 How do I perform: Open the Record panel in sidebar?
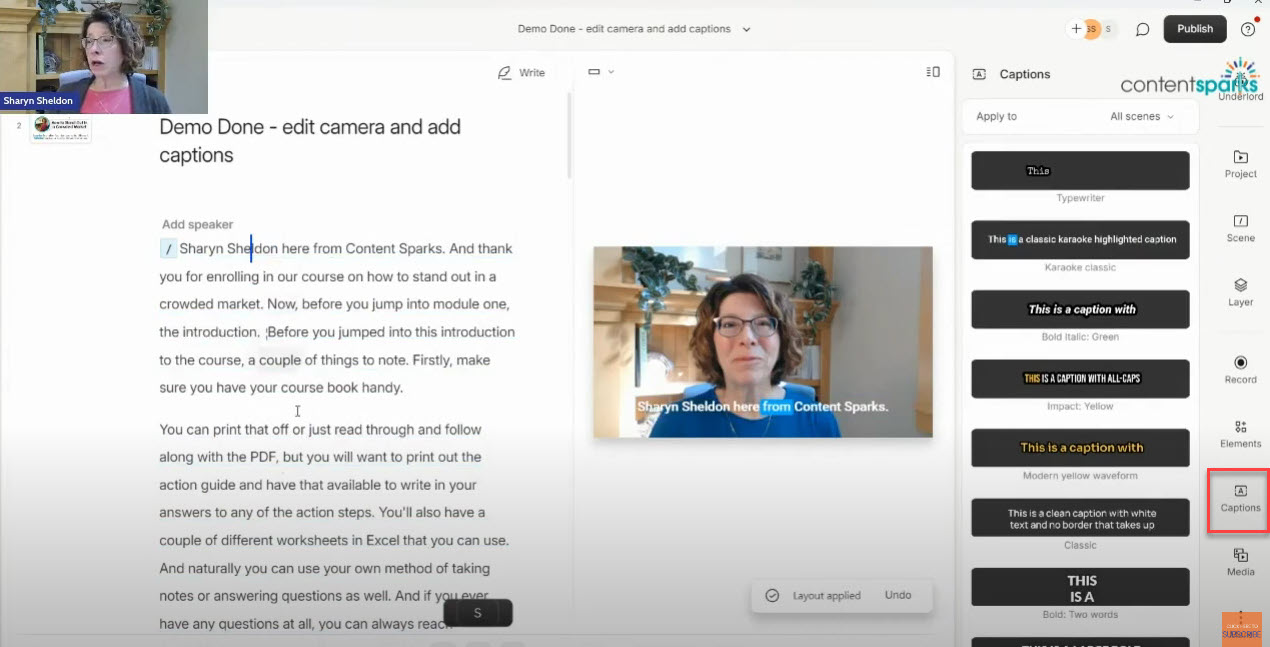pos(1240,369)
